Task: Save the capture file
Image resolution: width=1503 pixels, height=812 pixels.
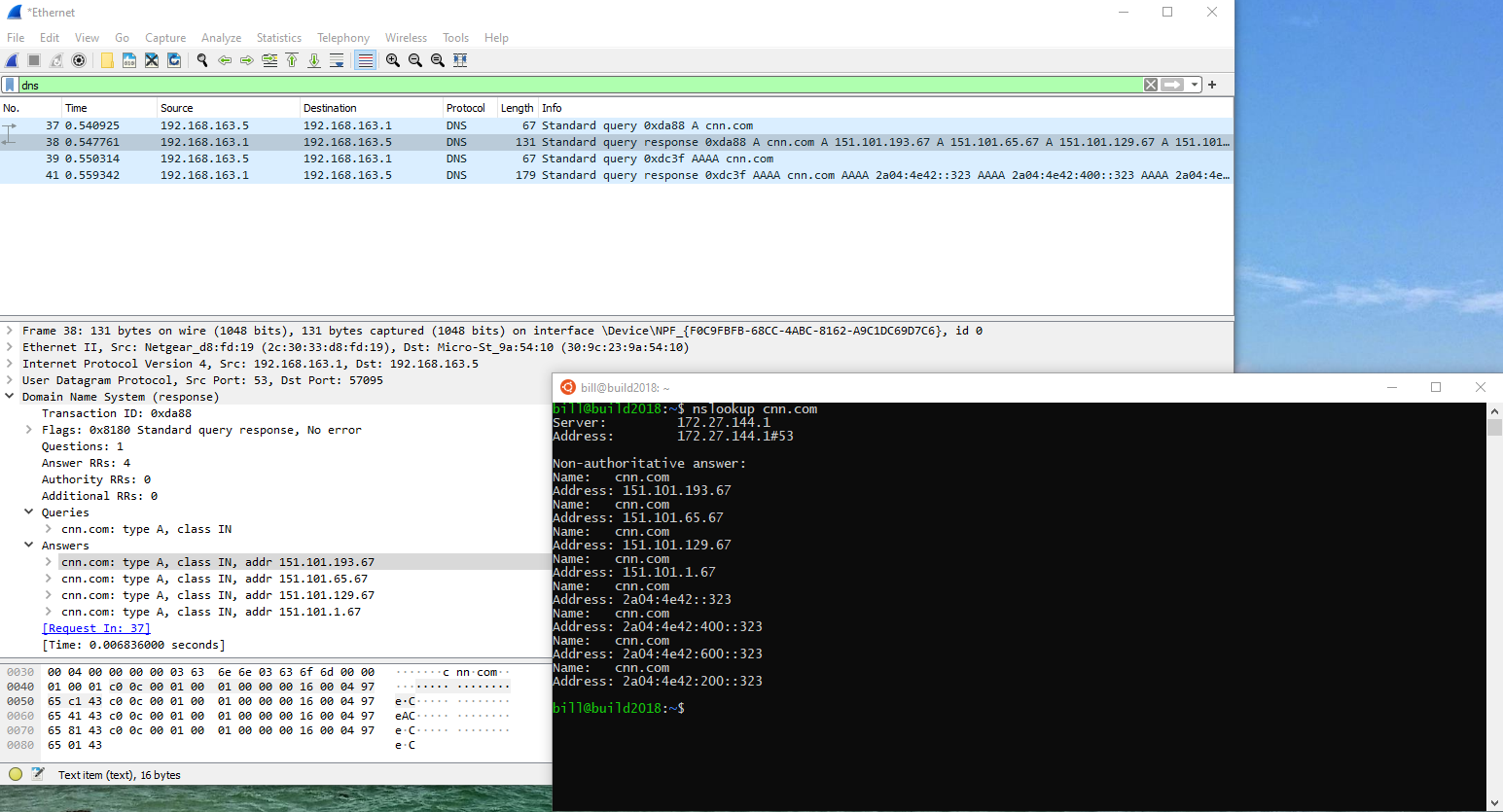Action: pyautogui.click(x=129, y=60)
